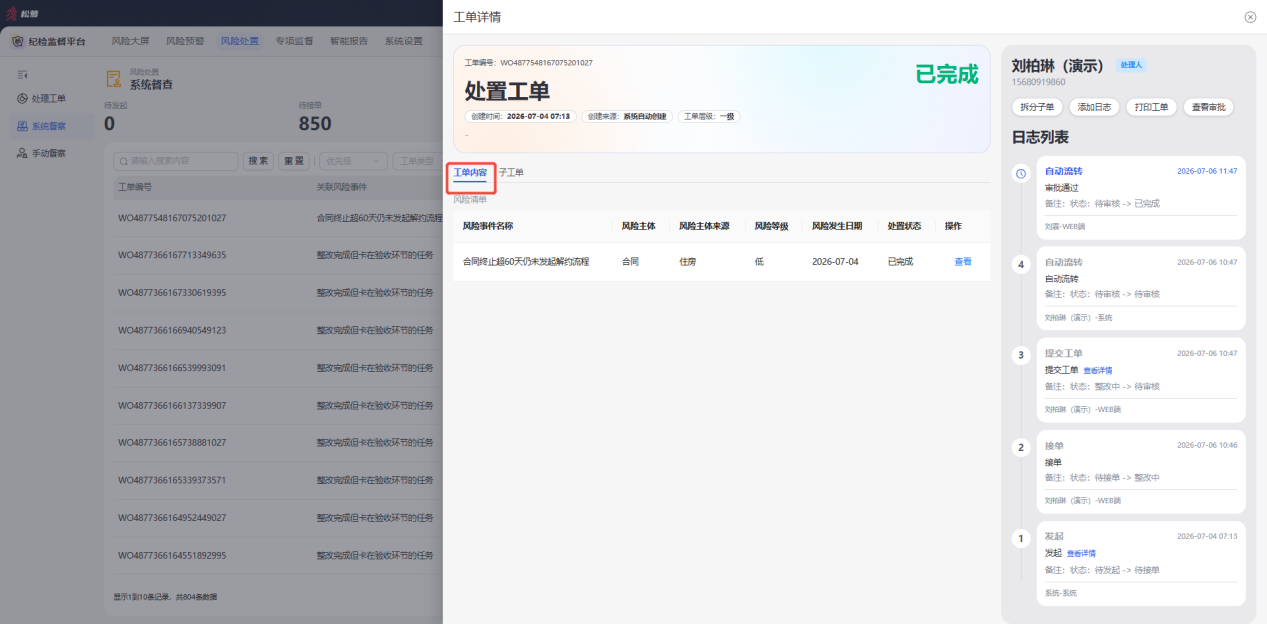Open the 优先级 dropdown filter

pyautogui.click(x=353, y=161)
